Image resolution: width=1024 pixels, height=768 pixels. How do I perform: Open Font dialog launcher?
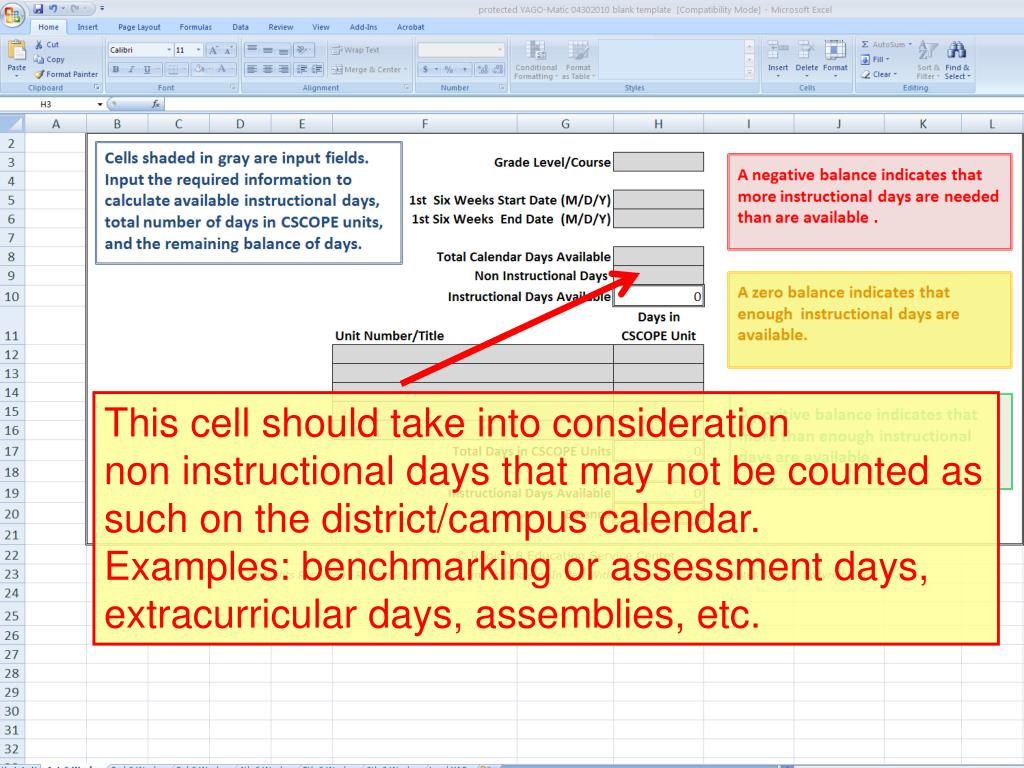point(232,87)
